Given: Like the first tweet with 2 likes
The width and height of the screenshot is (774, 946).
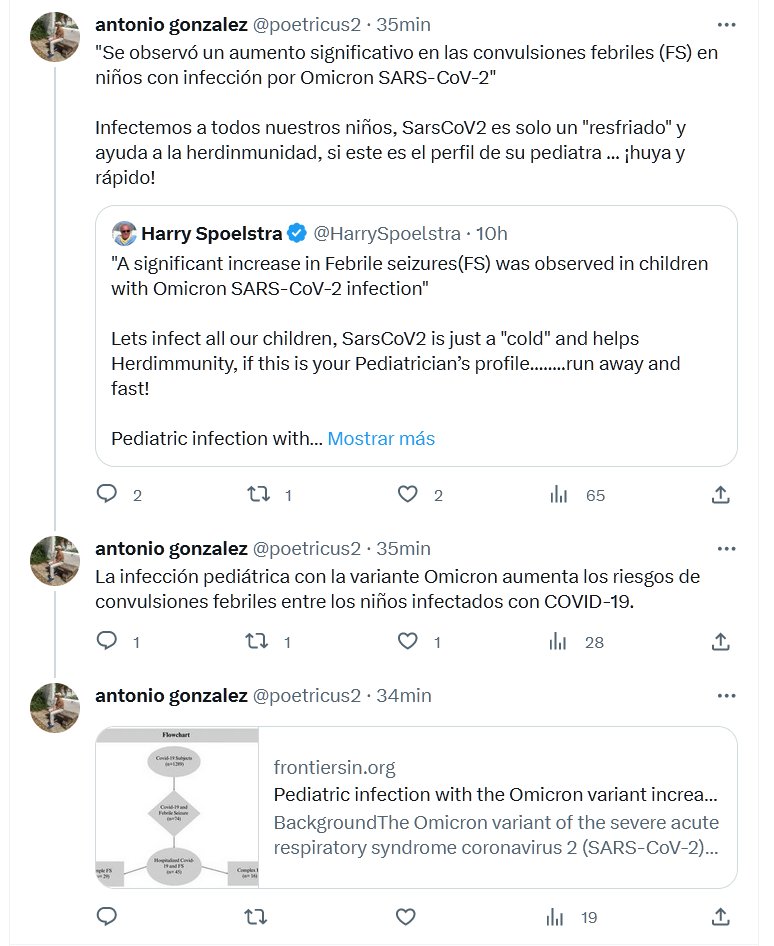Looking at the screenshot, I should (x=407, y=494).
